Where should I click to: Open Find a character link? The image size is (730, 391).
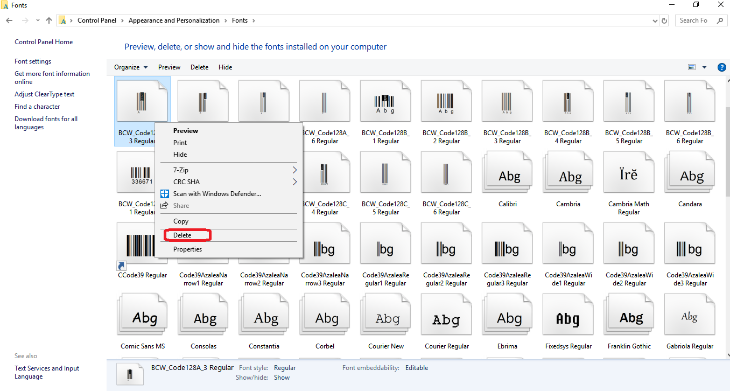tap(37, 107)
